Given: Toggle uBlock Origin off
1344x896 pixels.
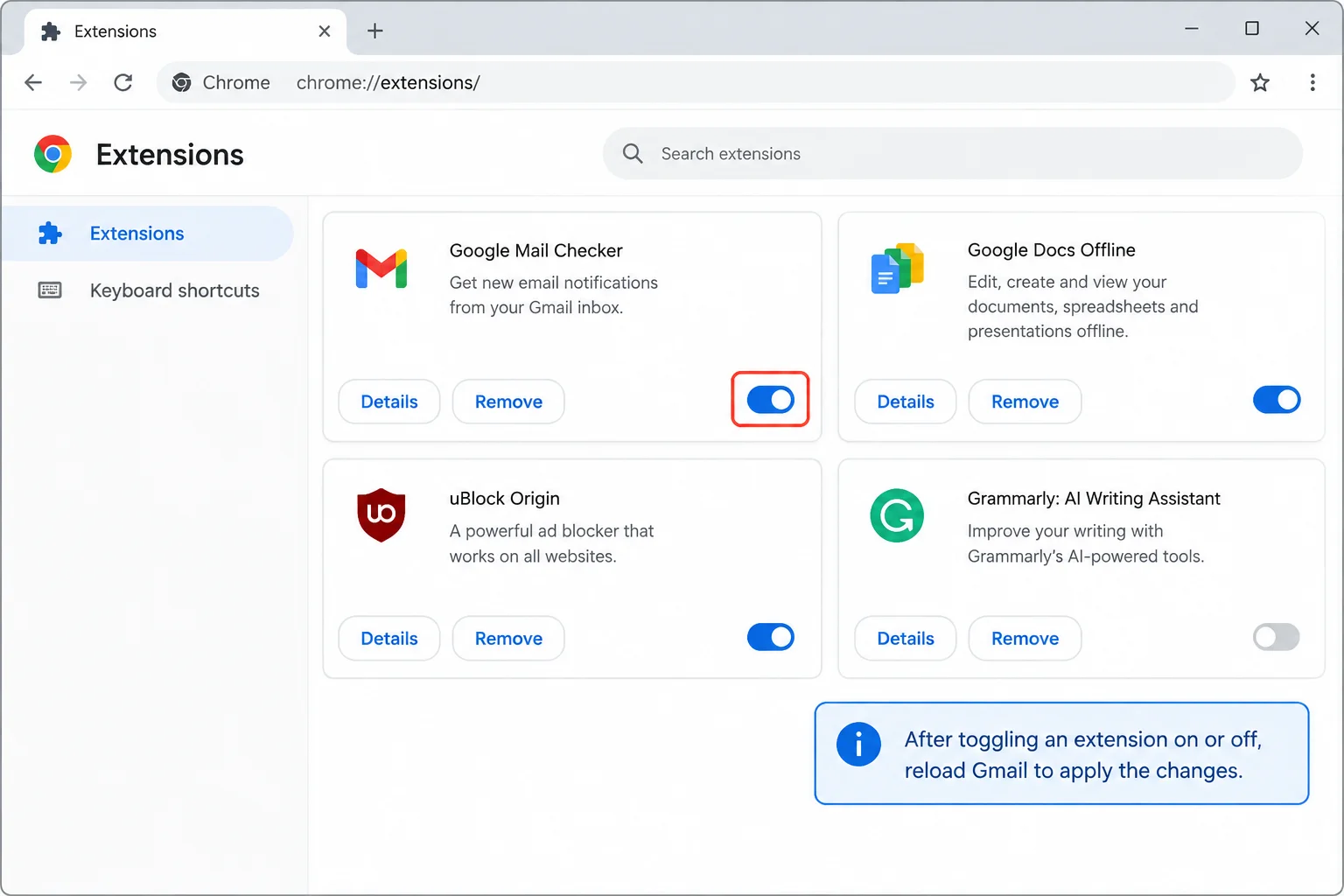Looking at the screenshot, I should click(771, 637).
